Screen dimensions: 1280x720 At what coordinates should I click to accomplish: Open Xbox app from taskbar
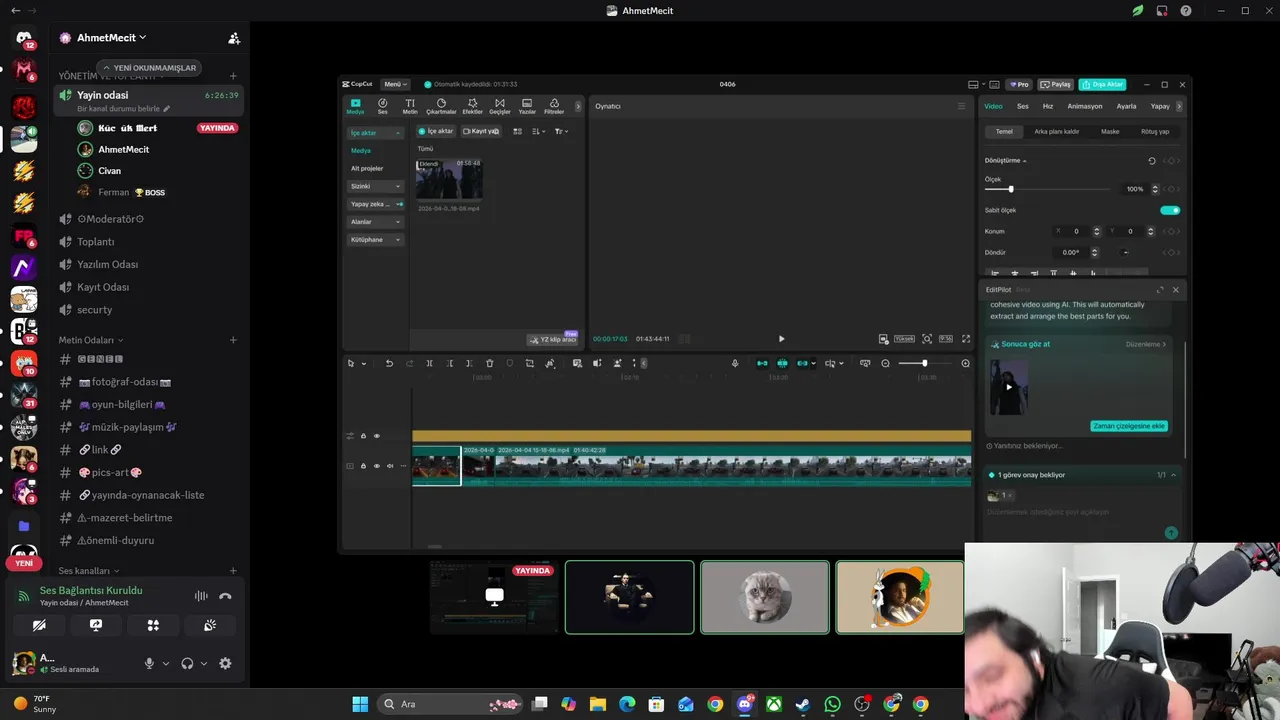click(x=774, y=704)
